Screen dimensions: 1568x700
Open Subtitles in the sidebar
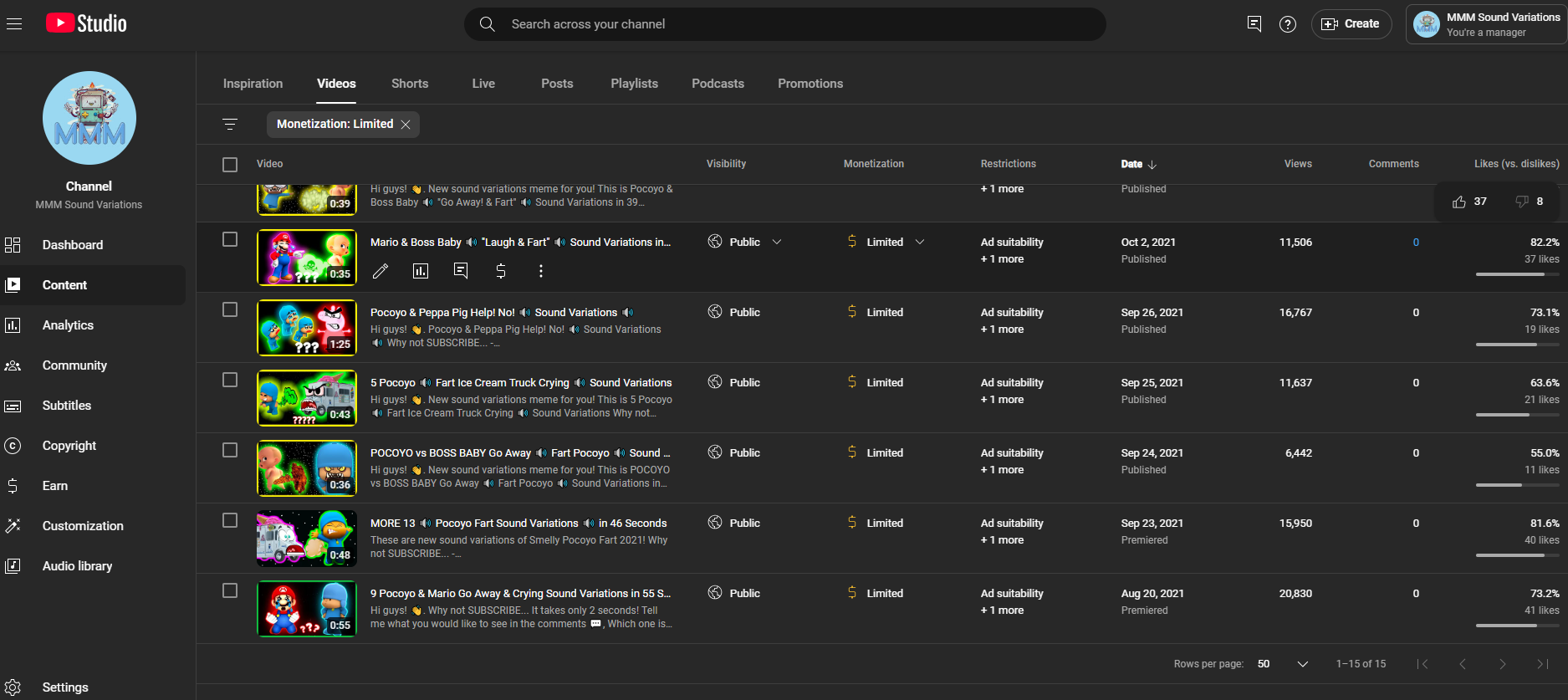[x=93, y=406]
